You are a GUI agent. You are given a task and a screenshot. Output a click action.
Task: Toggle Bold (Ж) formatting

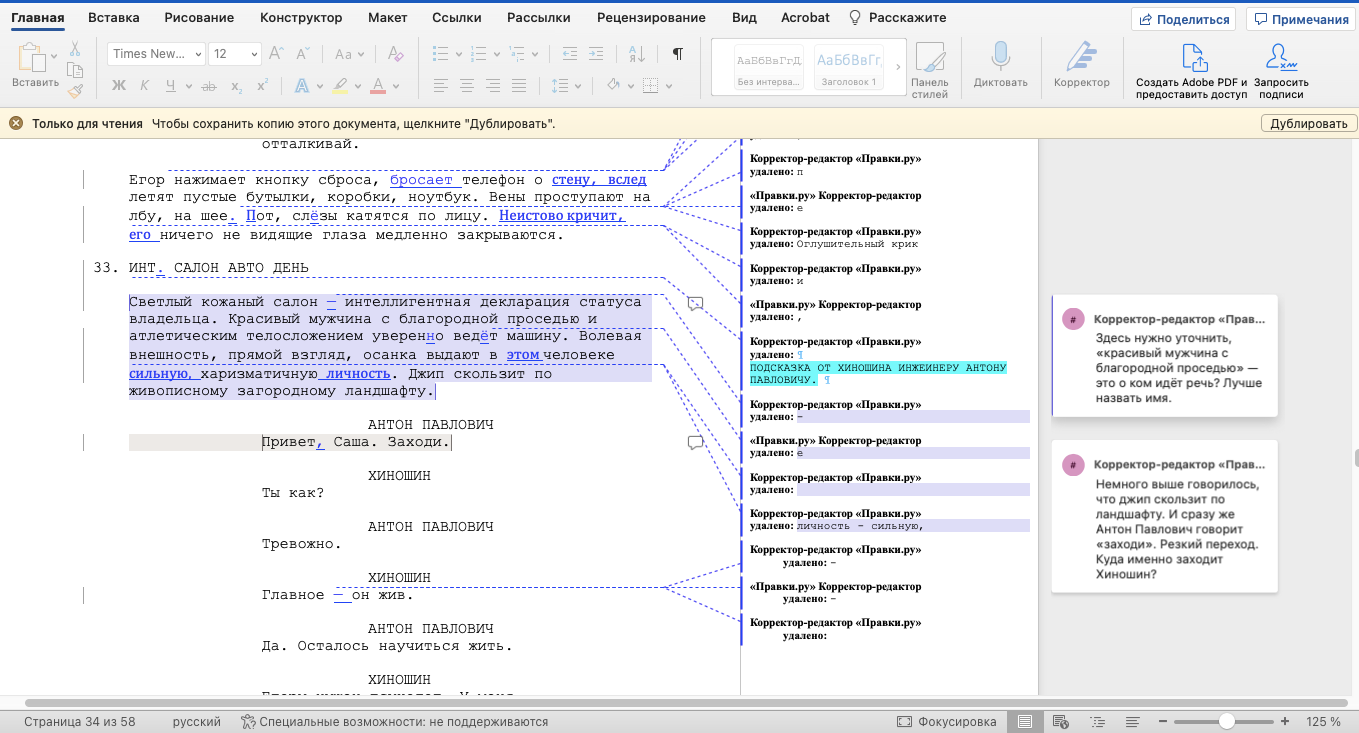pyautogui.click(x=119, y=86)
